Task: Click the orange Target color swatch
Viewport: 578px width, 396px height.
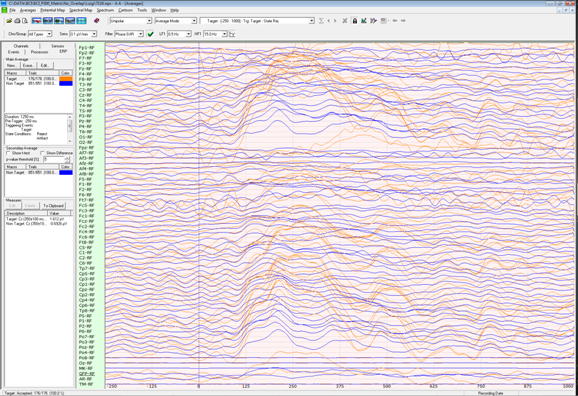Action: click(x=66, y=79)
